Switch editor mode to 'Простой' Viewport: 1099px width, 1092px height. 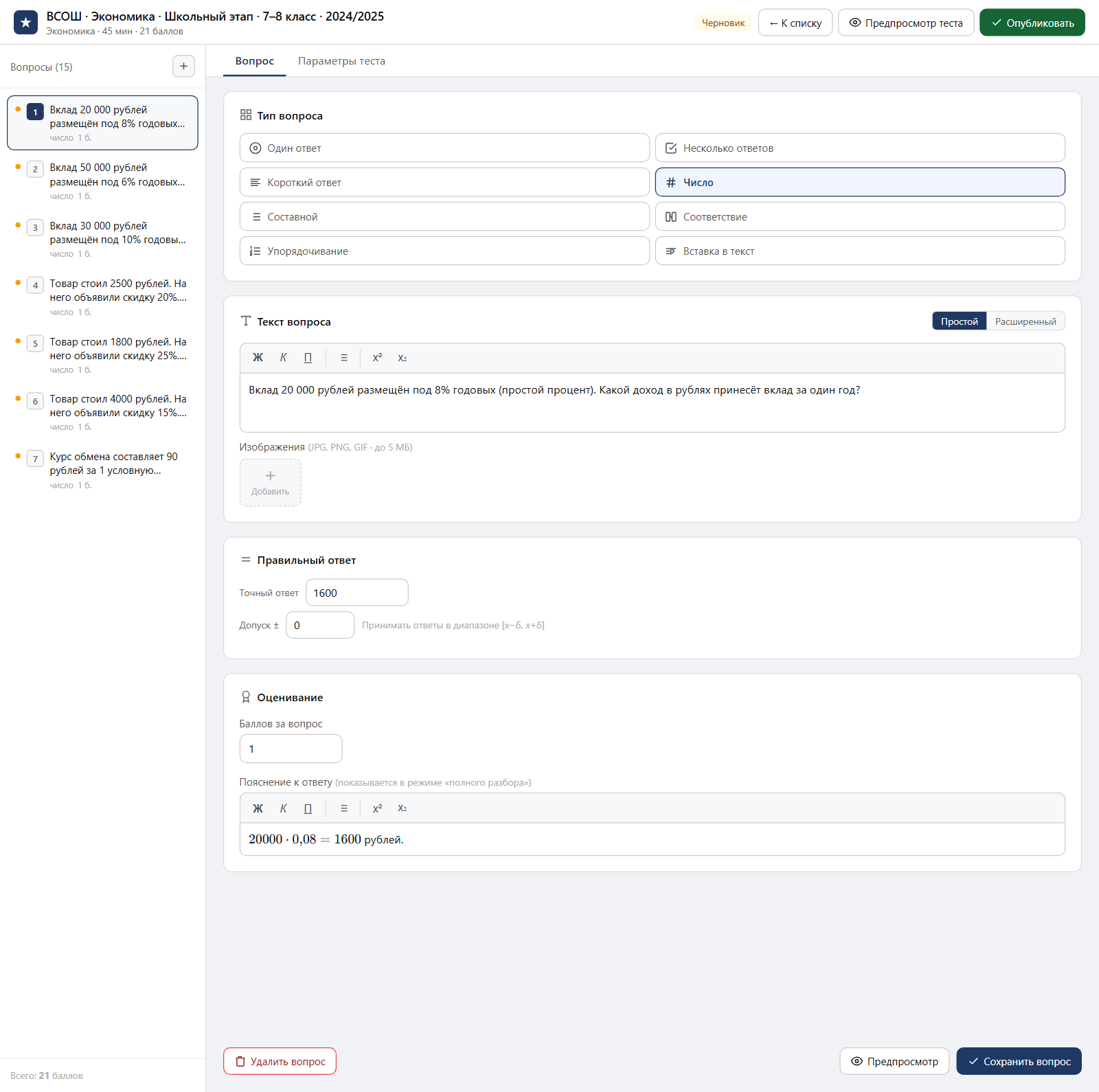coord(960,321)
